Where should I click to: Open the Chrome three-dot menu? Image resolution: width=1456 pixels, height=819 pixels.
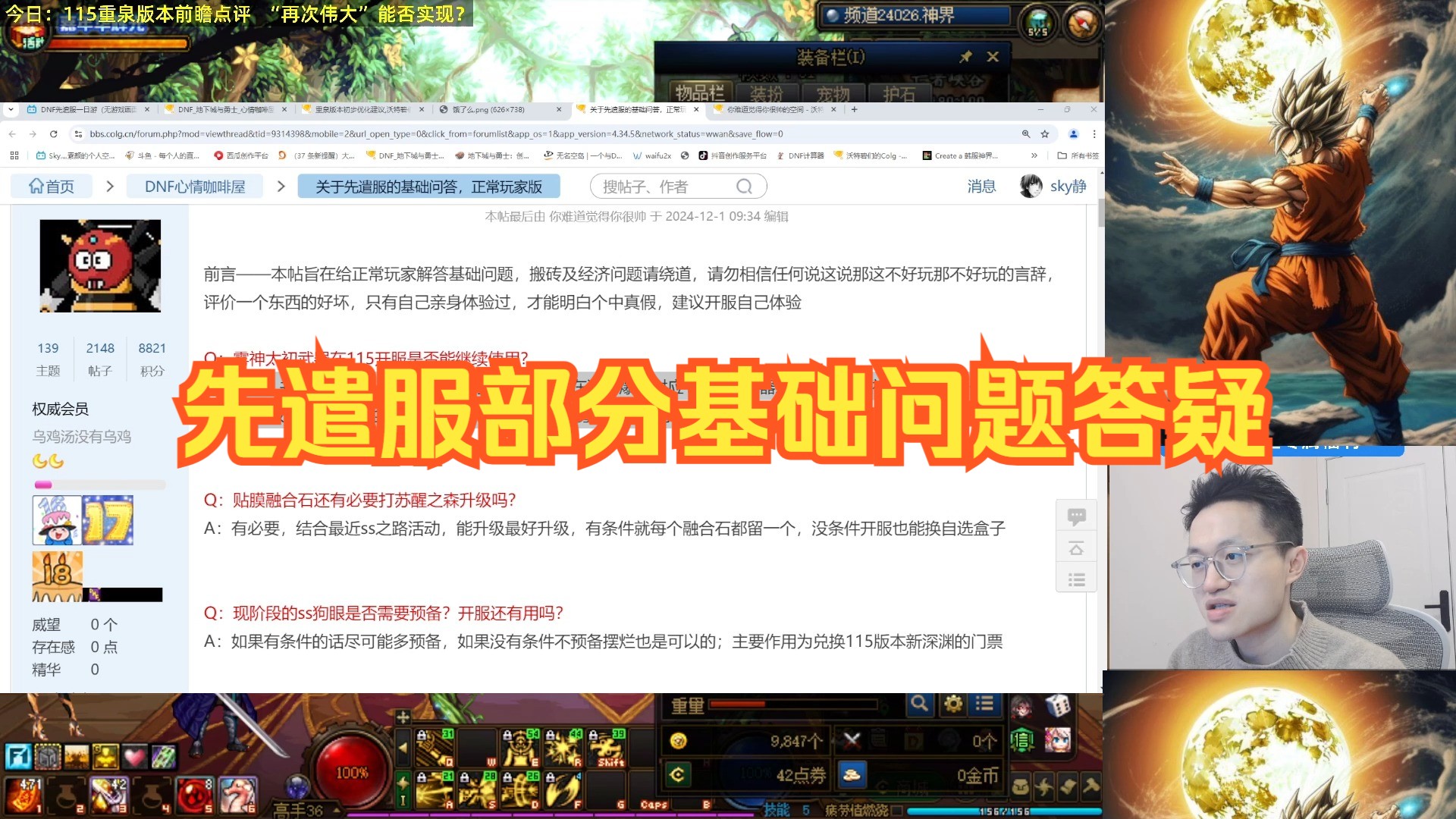coord(1094,134)
